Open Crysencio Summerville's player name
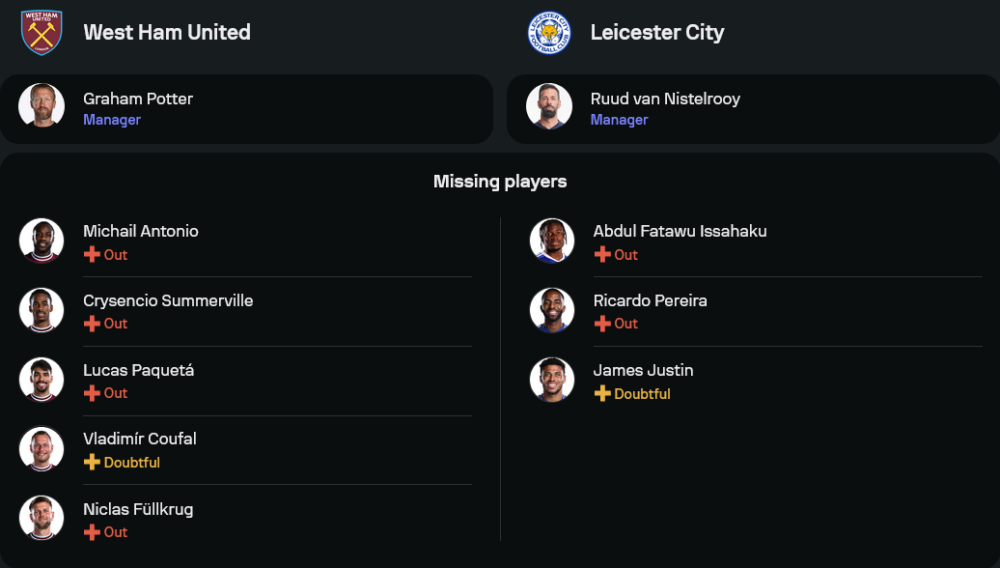 (168, 301)
